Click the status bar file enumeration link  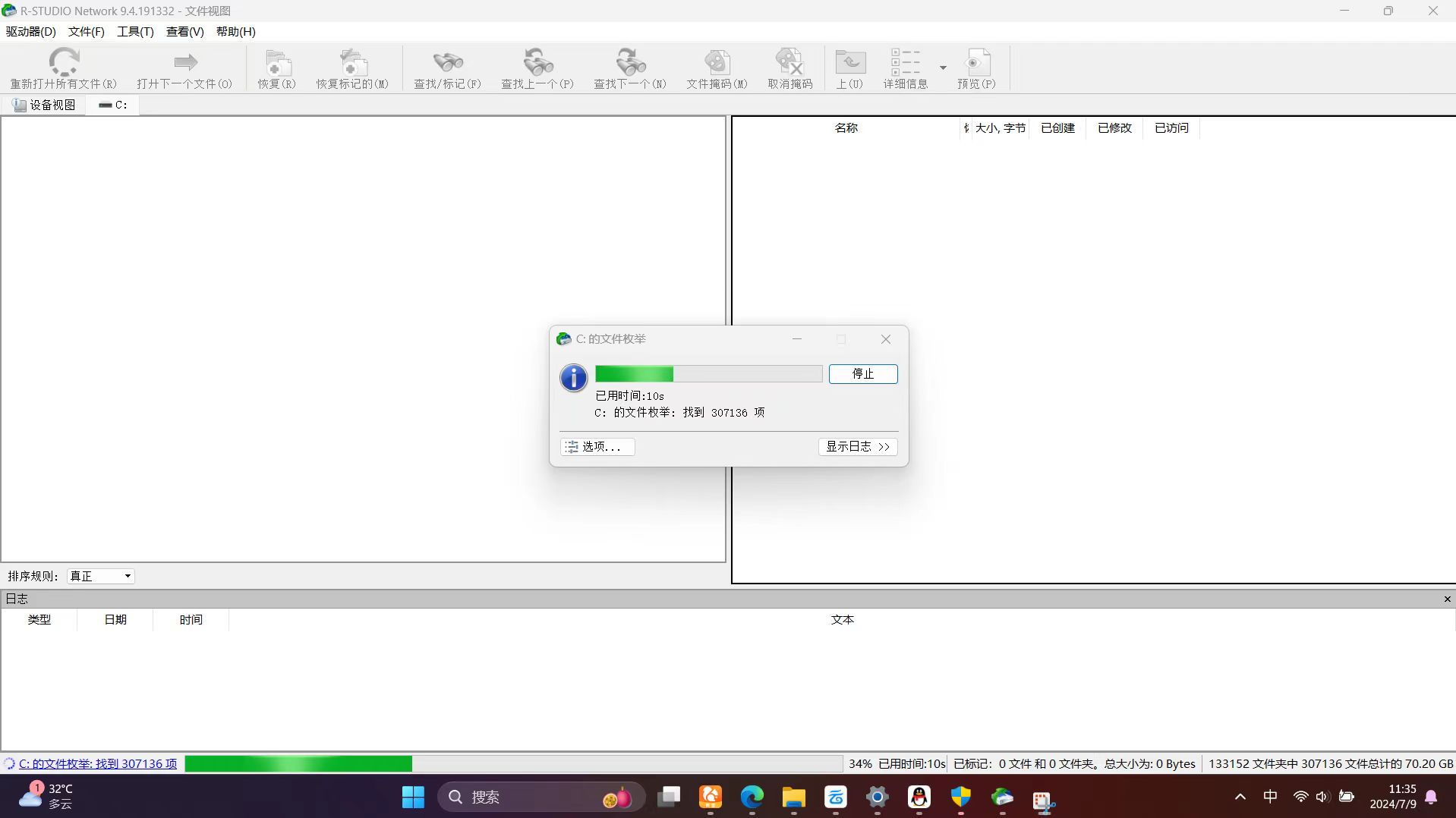pyautogui.click(x=97, y=763)
